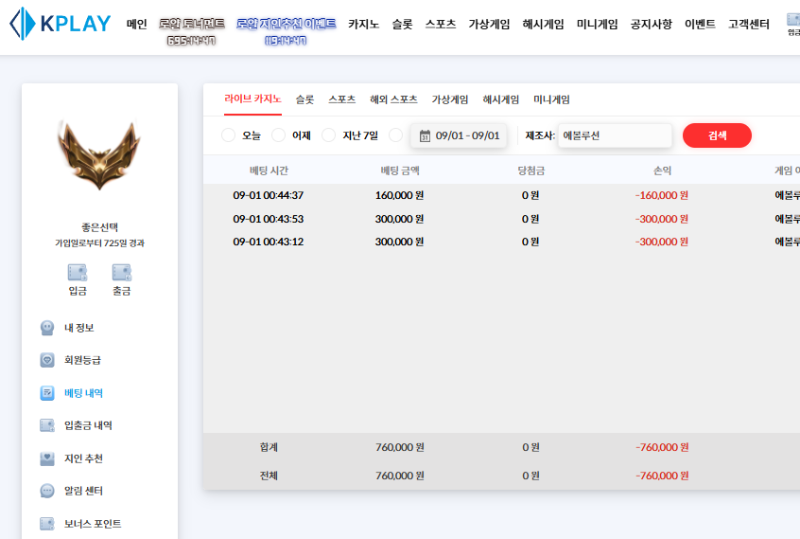Click the red 검색 search button

[717, 135]
